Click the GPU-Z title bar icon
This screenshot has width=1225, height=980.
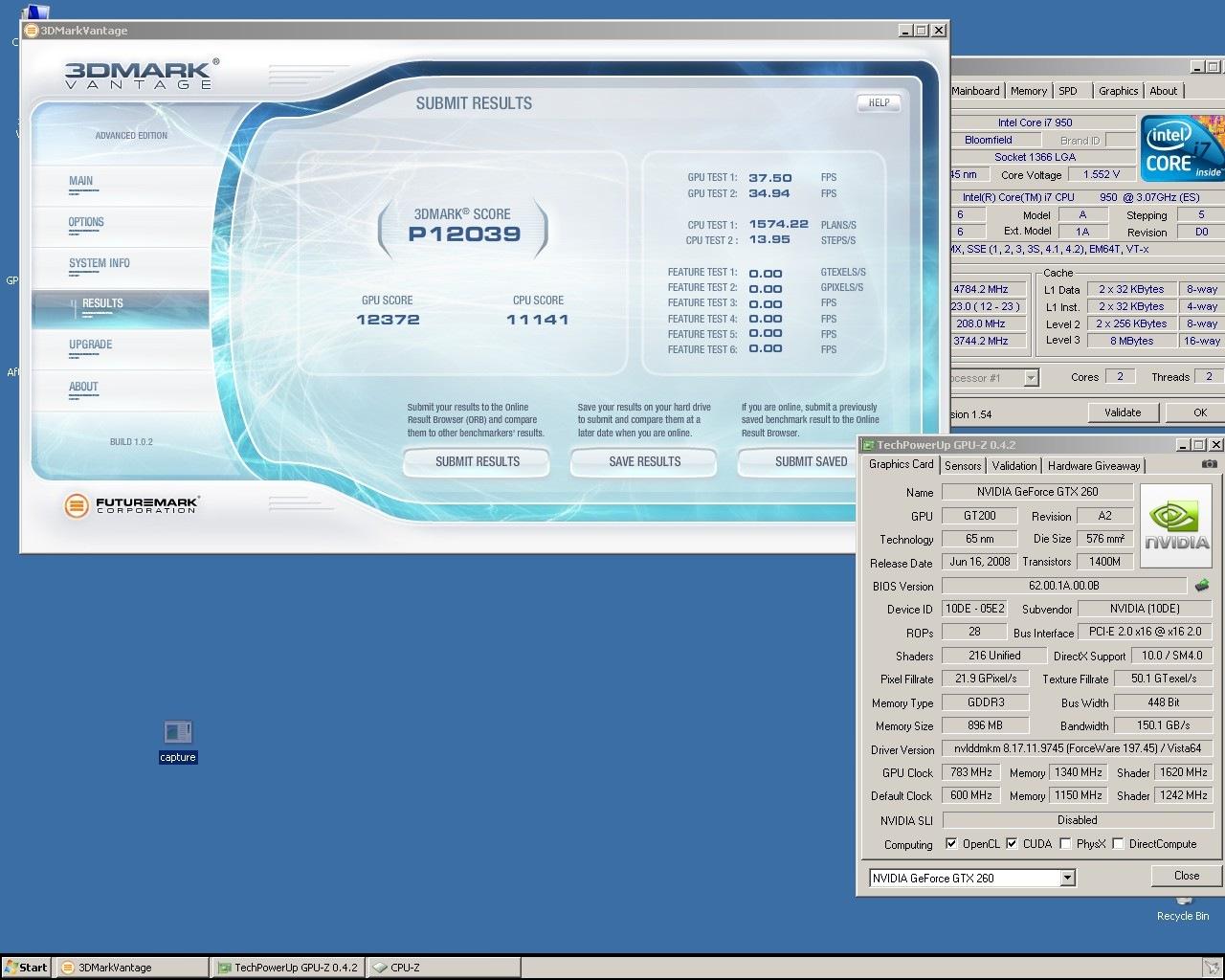867,445
